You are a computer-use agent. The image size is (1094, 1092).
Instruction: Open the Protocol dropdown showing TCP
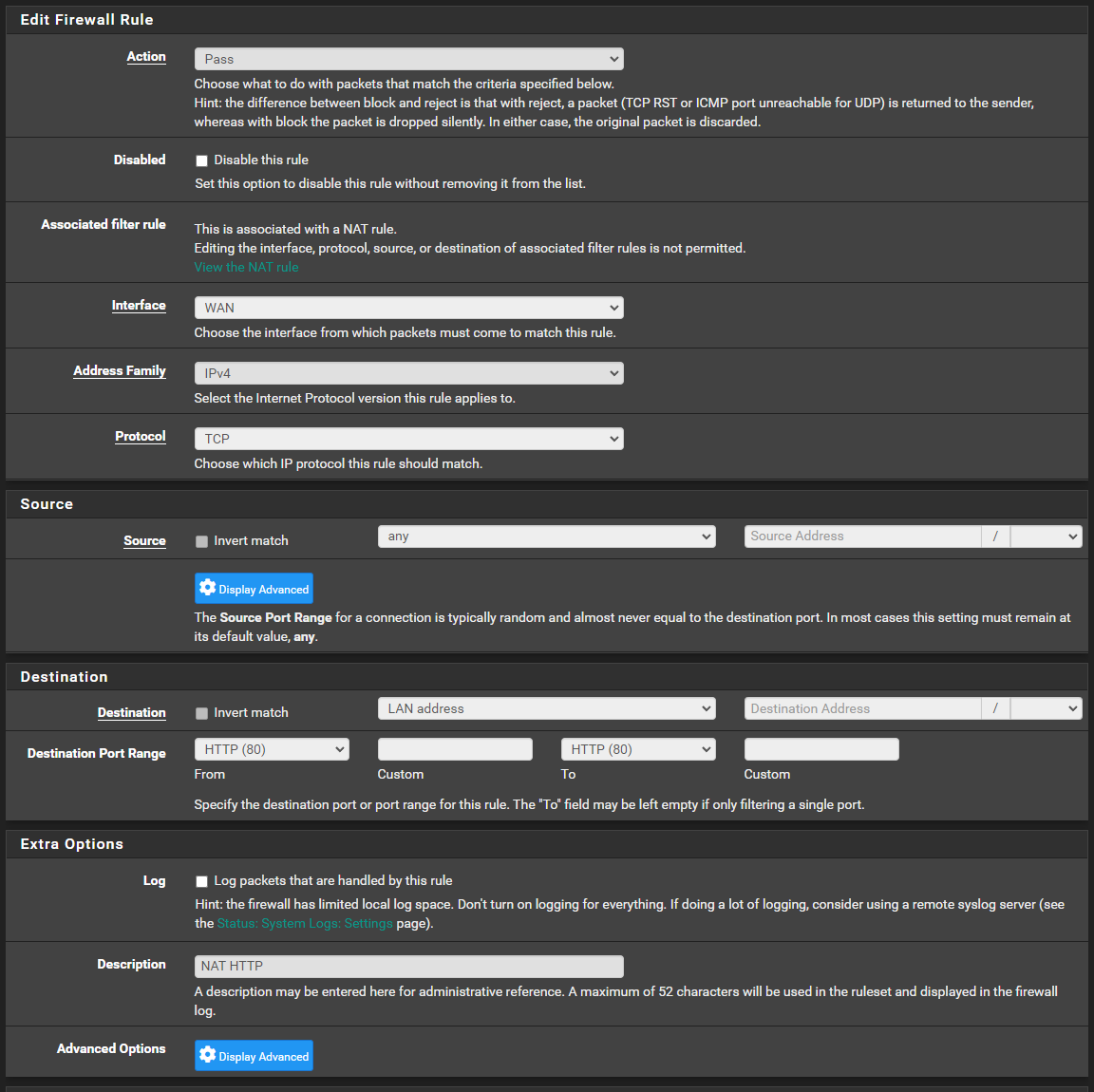409,439
